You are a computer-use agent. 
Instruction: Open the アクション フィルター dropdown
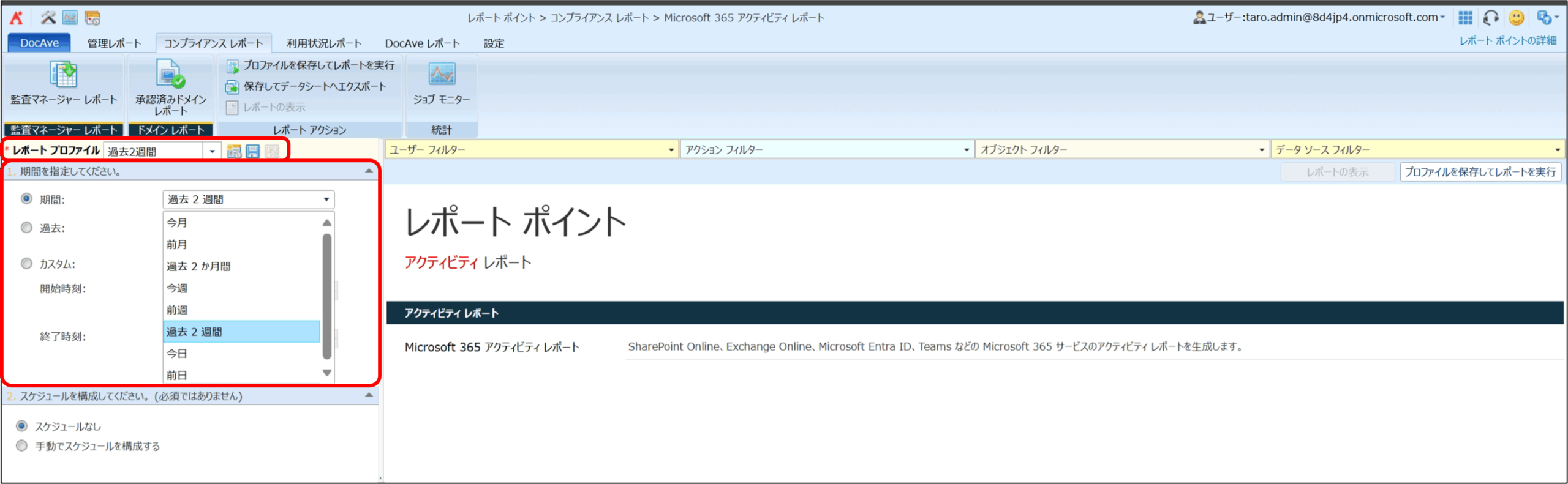coord(966,150)
